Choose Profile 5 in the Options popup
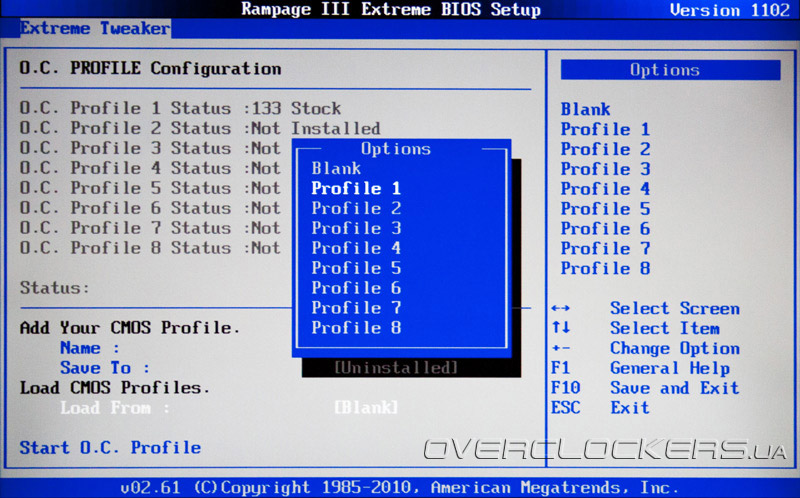800x498 pixels. click(x=356, y=268)
